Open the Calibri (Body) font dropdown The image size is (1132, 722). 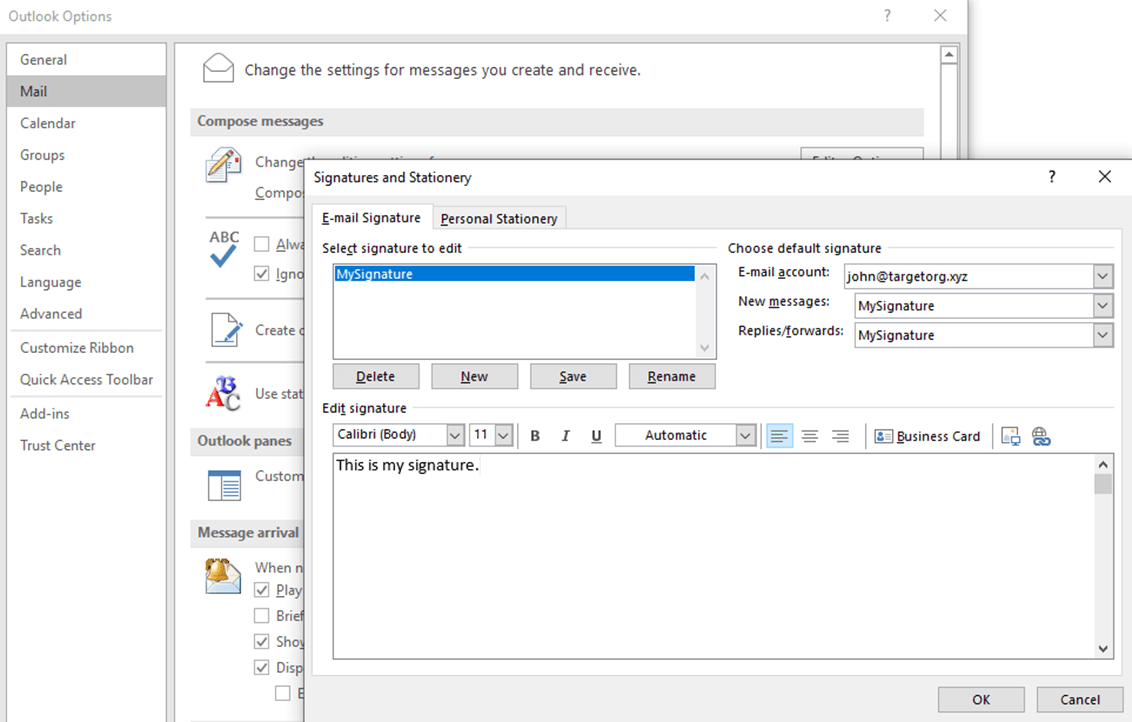point(455,435)
